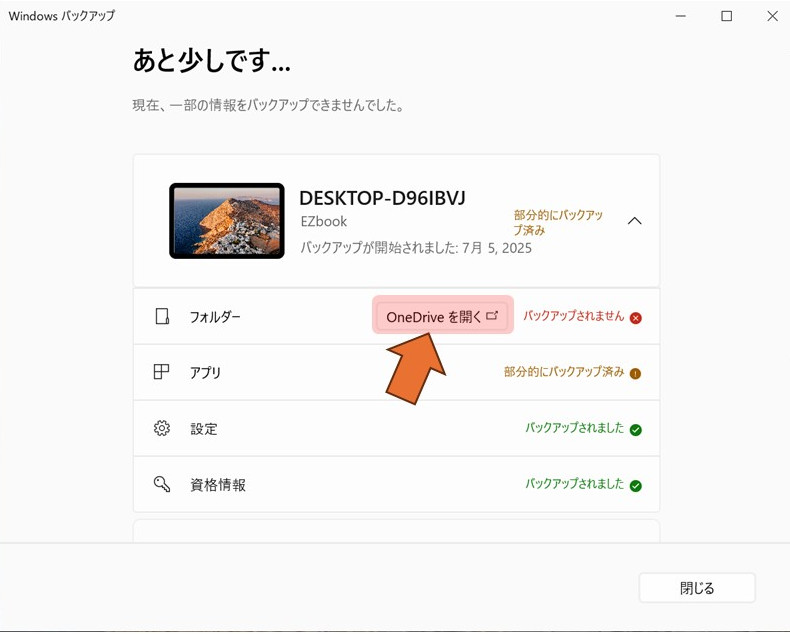Click the folder icon in フォルダー row
790x634 pixels.
pyautogui.click(x=162, y=317)
